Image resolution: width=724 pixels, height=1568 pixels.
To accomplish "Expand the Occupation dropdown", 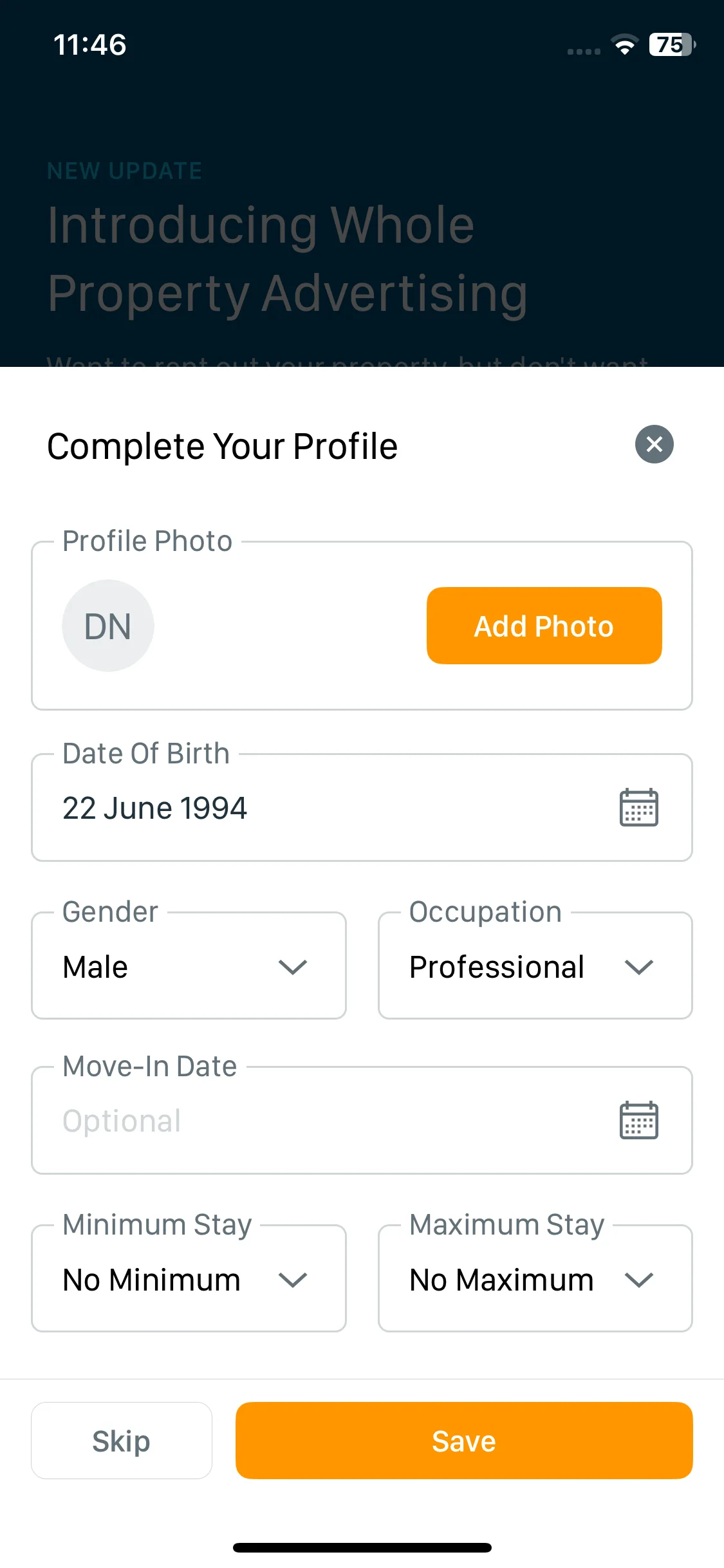I will (x=535, y=966).
